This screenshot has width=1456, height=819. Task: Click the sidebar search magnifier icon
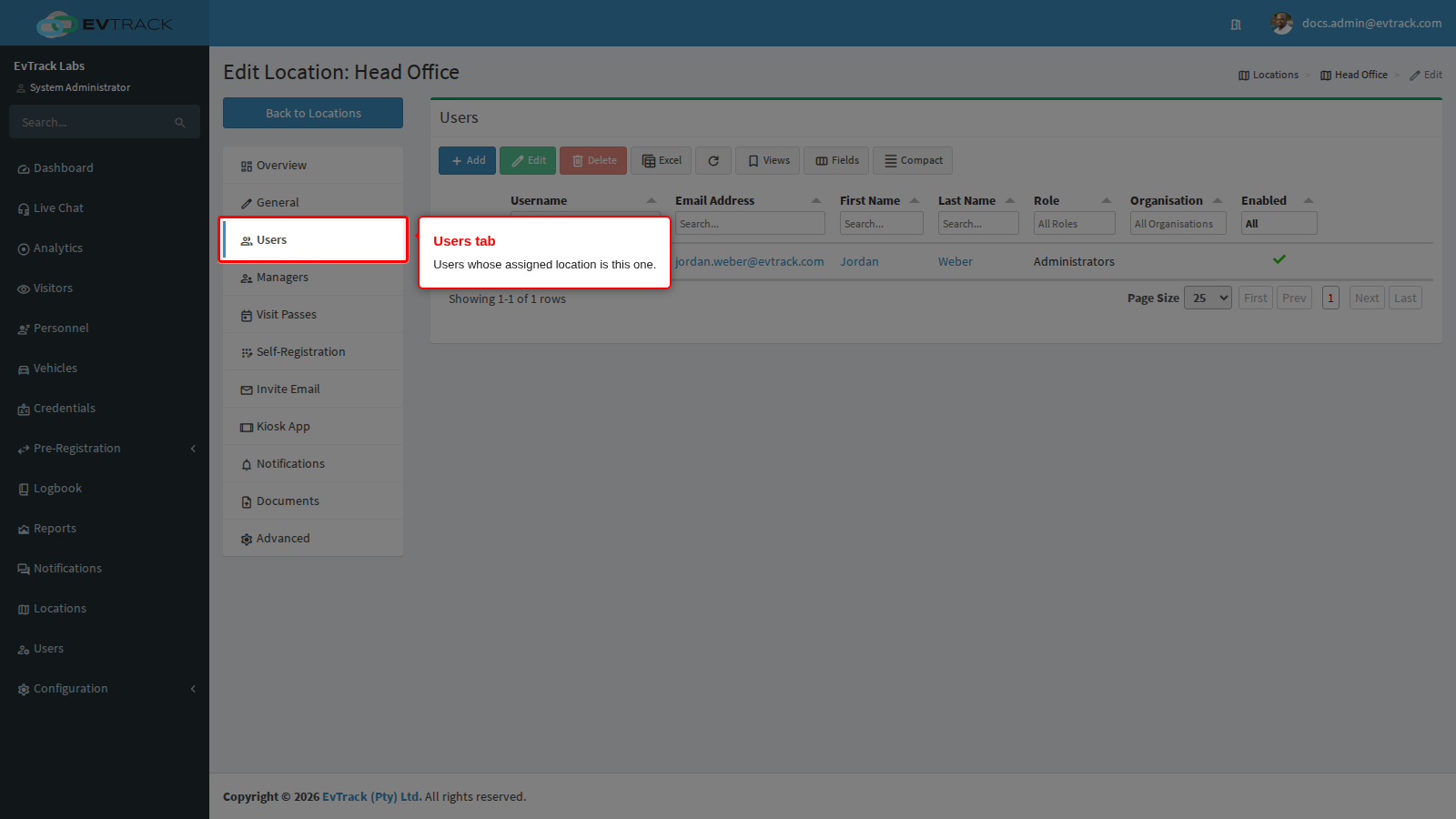[180, 123]
